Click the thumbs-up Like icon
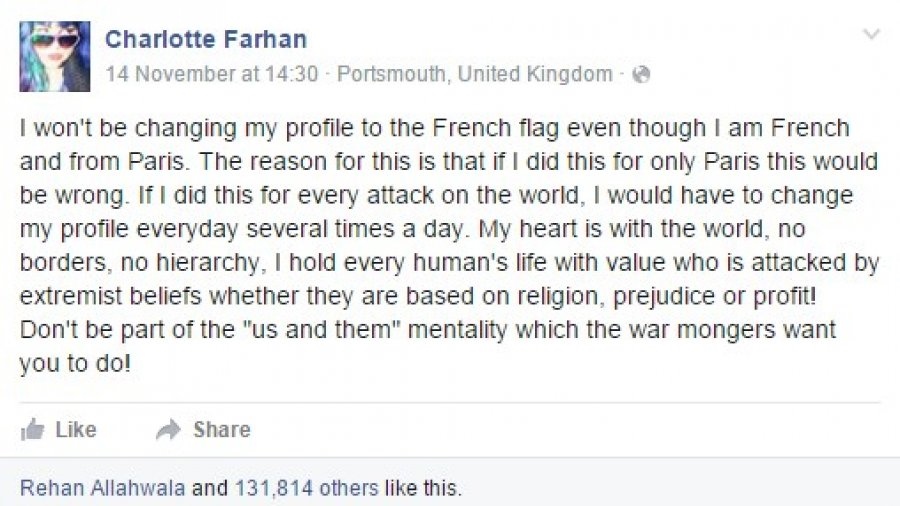The height and width of the screenshot is (506, 900). tap(33, 430)
